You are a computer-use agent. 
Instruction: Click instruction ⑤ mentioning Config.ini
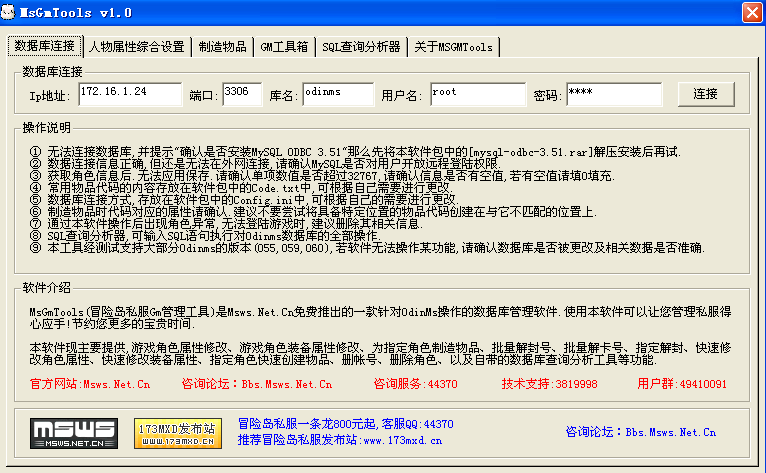[244, 200]
